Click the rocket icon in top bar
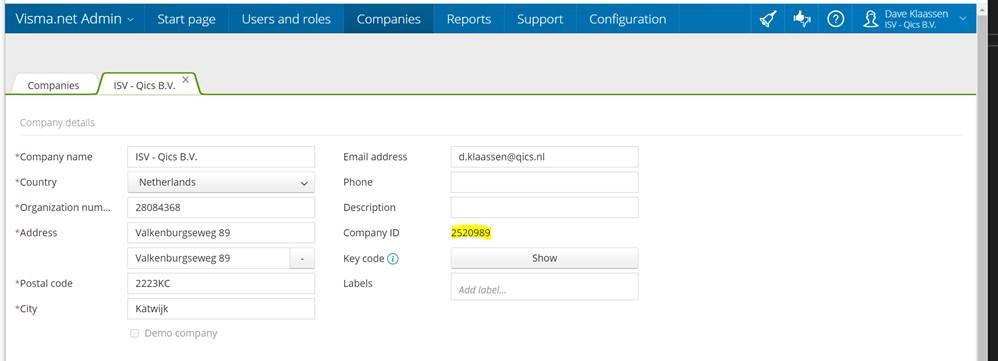Viewport: 998px width, 361px height. point(768,19)
